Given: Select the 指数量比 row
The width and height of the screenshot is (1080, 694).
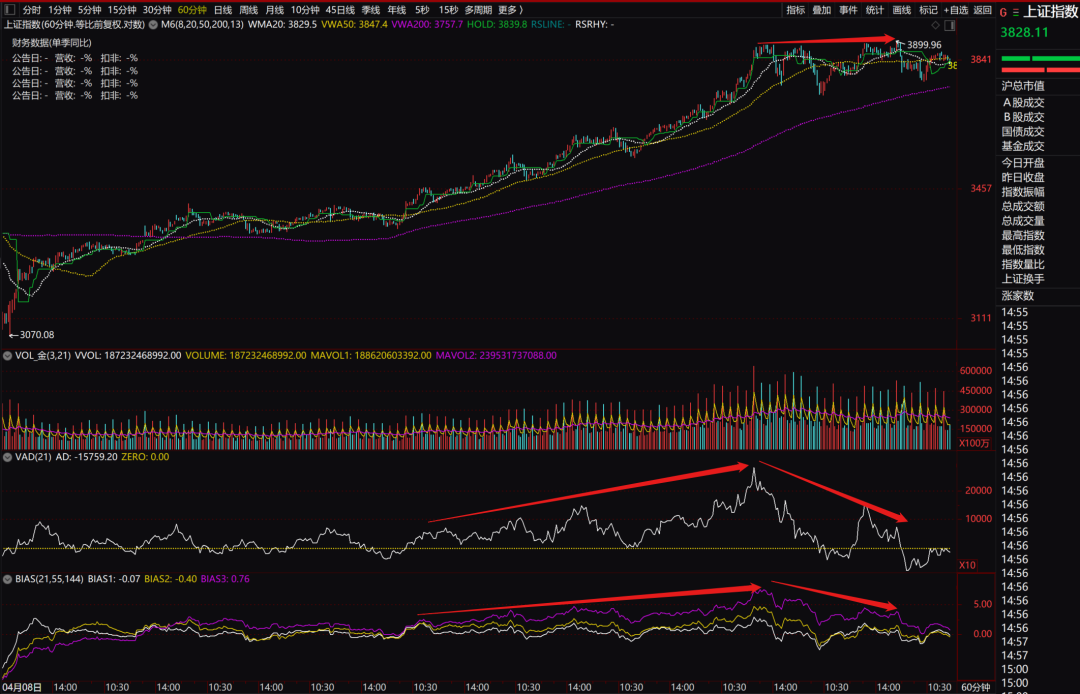Looking at the screenshot, I should click(x=1023, y=264).
